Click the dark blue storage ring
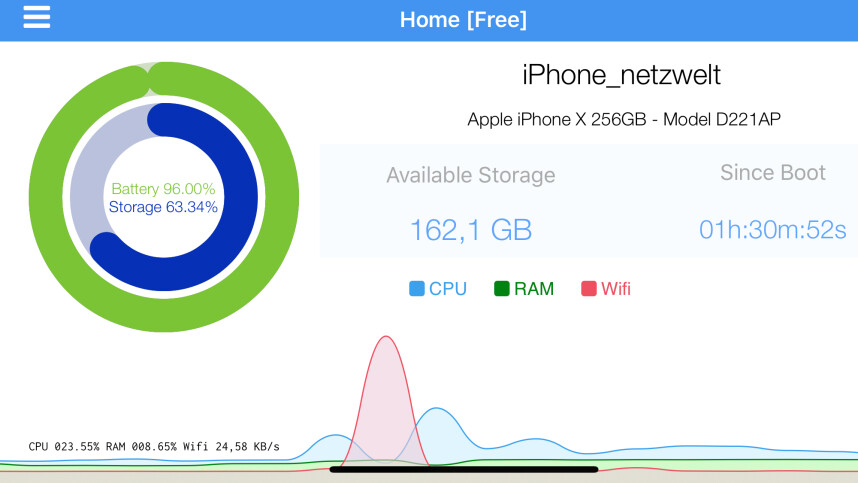This screenshot has height=483, width=858. (x=240, y=197)
